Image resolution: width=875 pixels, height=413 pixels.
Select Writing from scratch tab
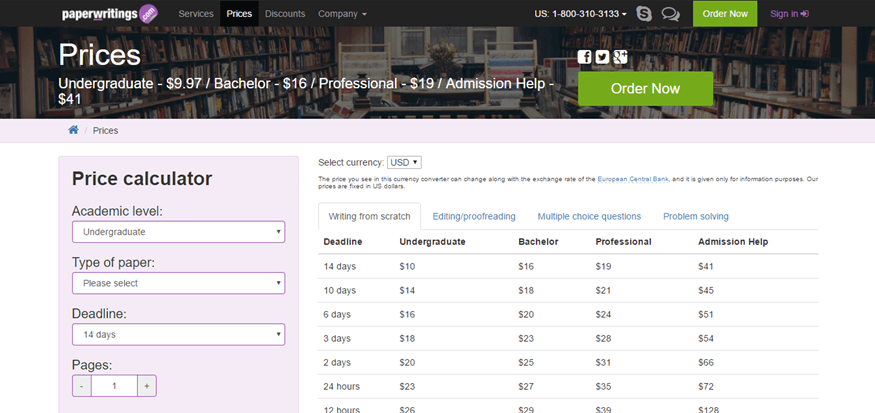(x=369, y=216)
